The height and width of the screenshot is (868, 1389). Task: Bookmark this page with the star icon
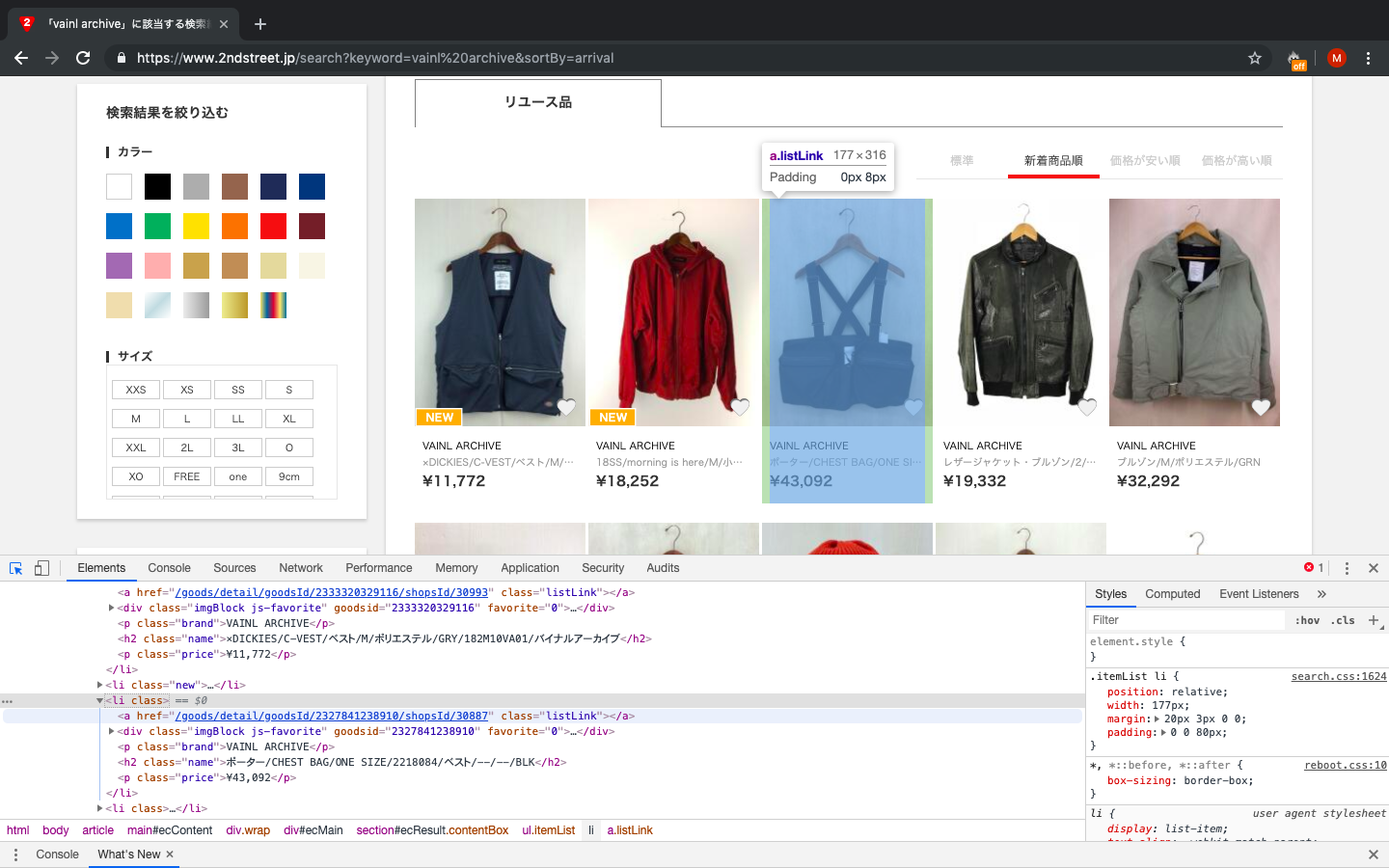(x=1255, y=58)
